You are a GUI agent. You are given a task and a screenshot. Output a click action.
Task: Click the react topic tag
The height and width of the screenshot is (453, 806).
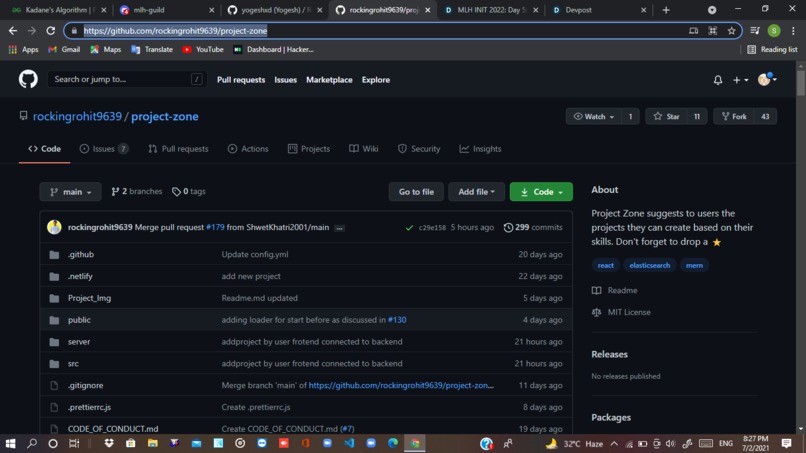coord(606,265)
